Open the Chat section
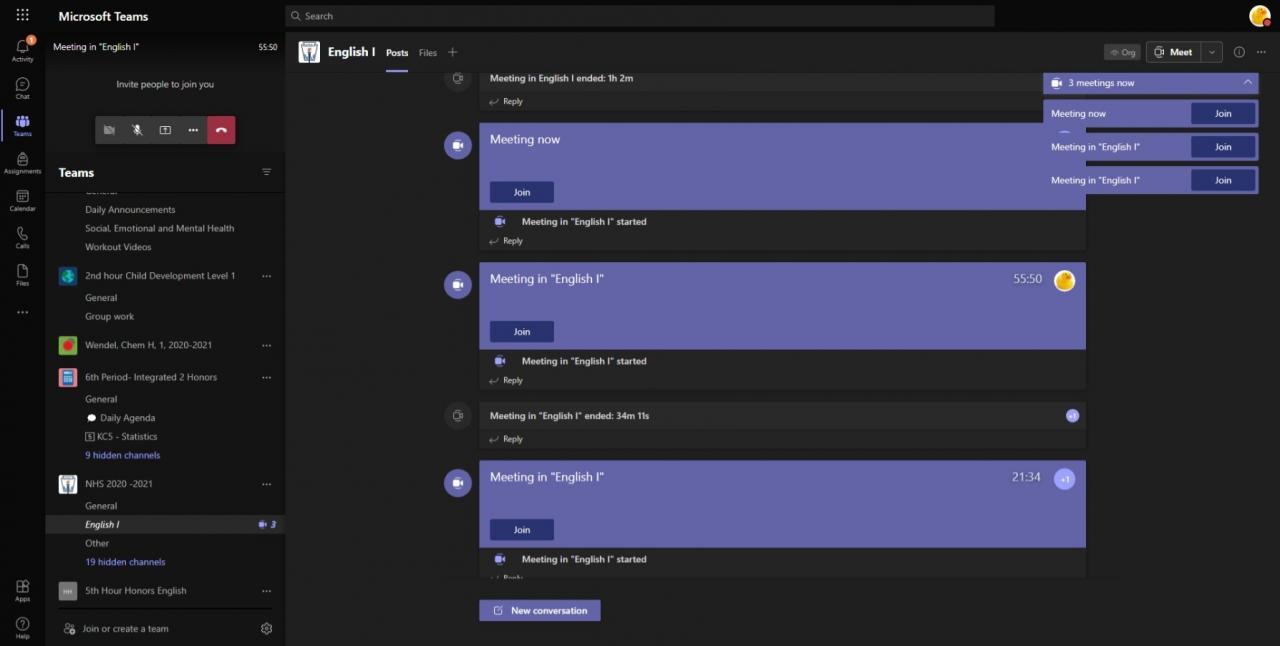 [22, 88]
